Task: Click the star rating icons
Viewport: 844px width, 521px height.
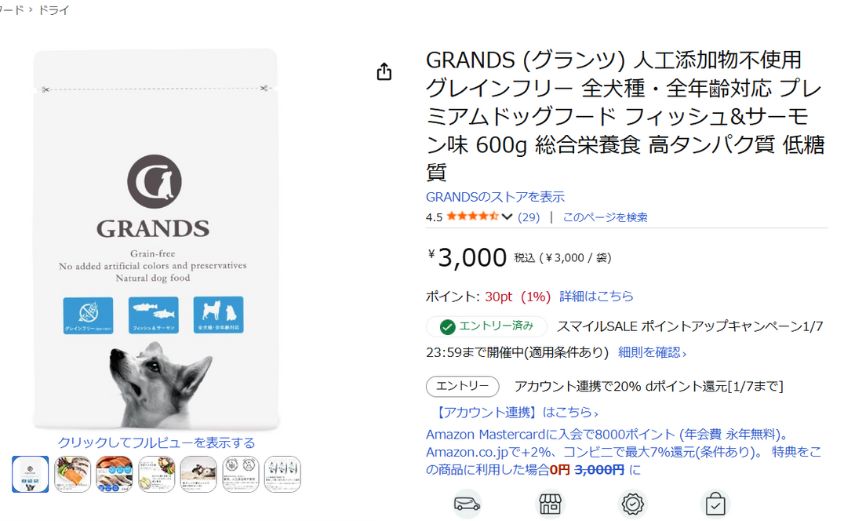Action: coord(472,217)
